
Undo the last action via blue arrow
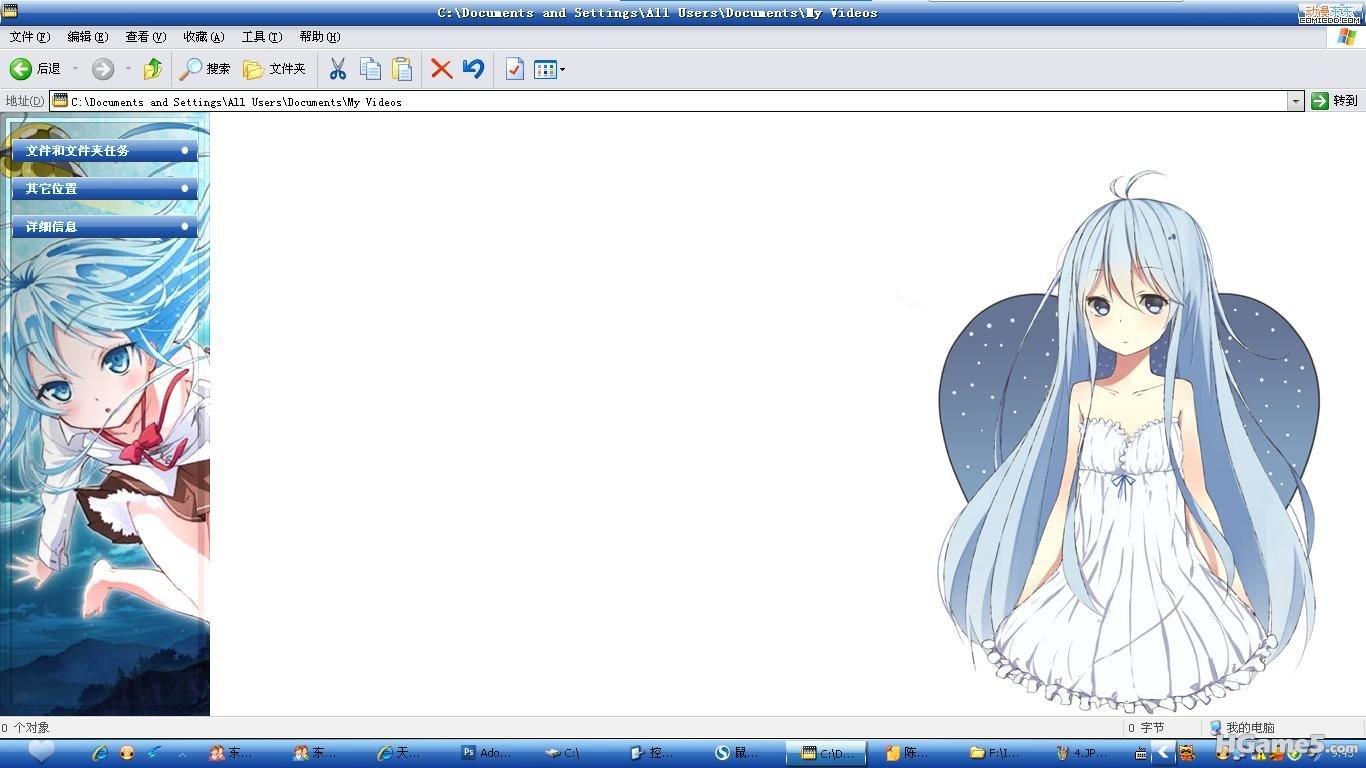tap(474, 69)
